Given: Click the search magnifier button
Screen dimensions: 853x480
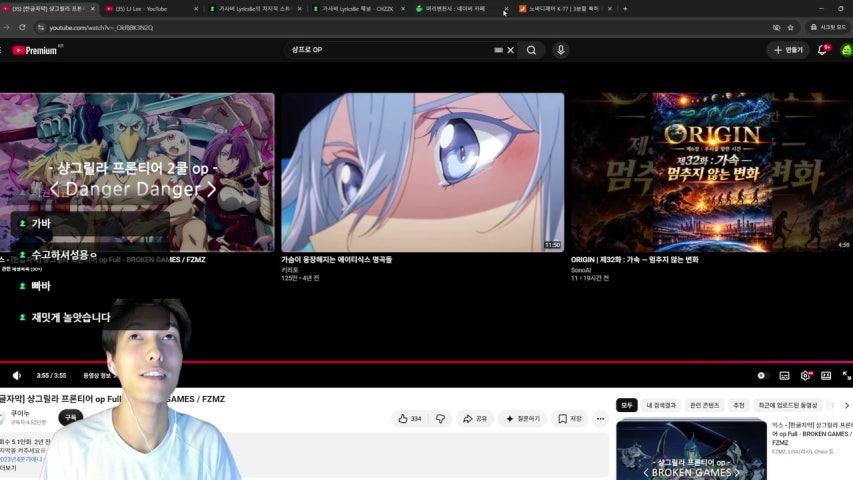Looking at the screenshot, I should (x=531, y=50).
